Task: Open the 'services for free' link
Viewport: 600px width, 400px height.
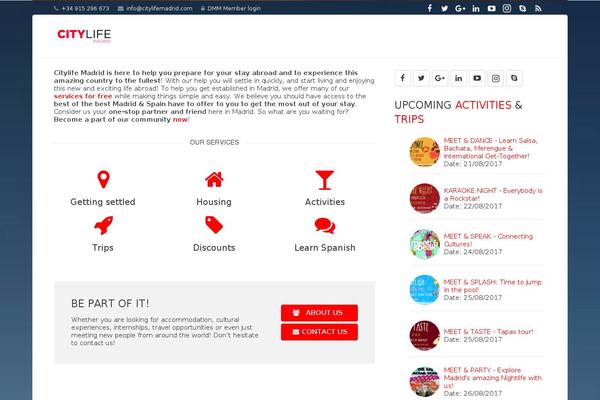Action: 83,96
